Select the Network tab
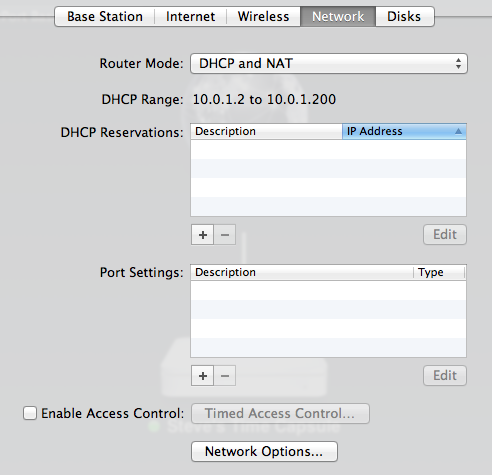 pos(338,16)
